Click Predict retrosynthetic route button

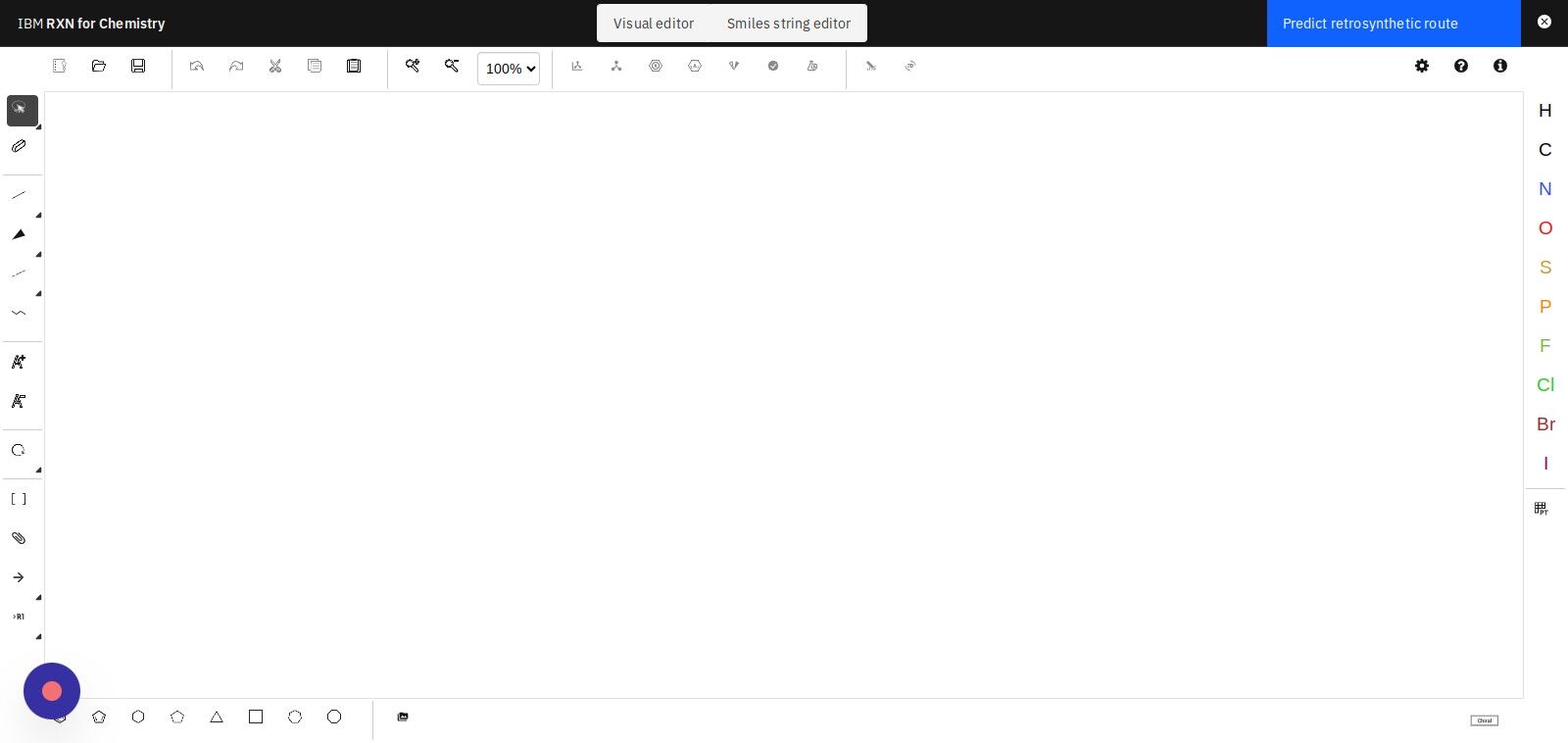pos(1394,24)
